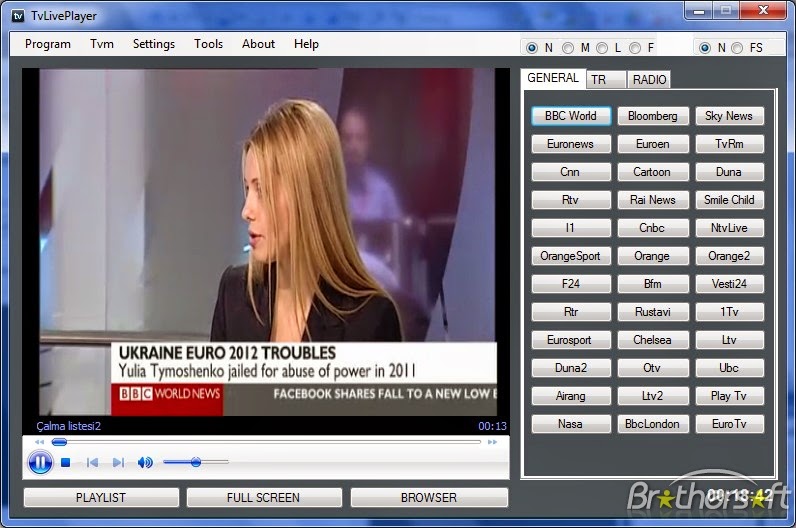Tune to Bloomberg channel
Screen dimensions: 796x528
(x=653, y=116)
